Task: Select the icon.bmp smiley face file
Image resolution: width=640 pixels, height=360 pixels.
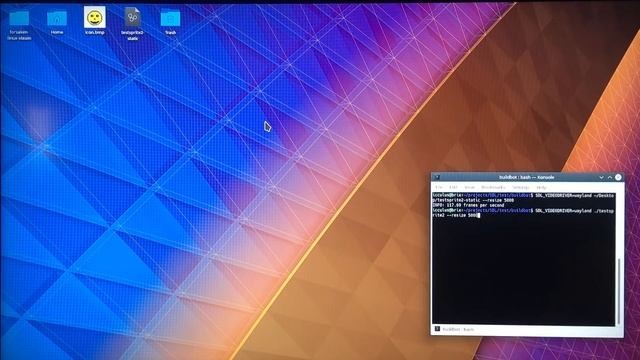Action: [95, 20]
